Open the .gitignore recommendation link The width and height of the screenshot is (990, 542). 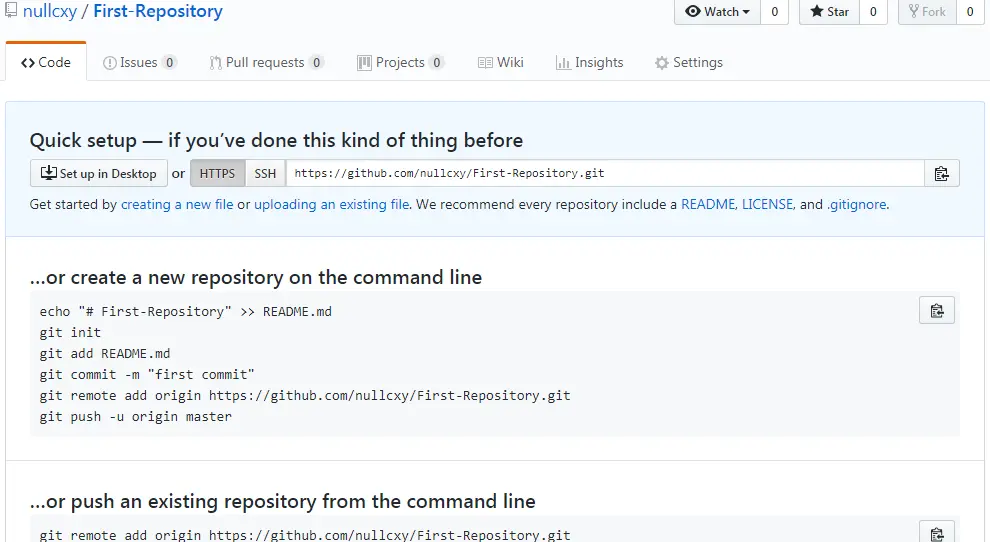click(857, 205)
